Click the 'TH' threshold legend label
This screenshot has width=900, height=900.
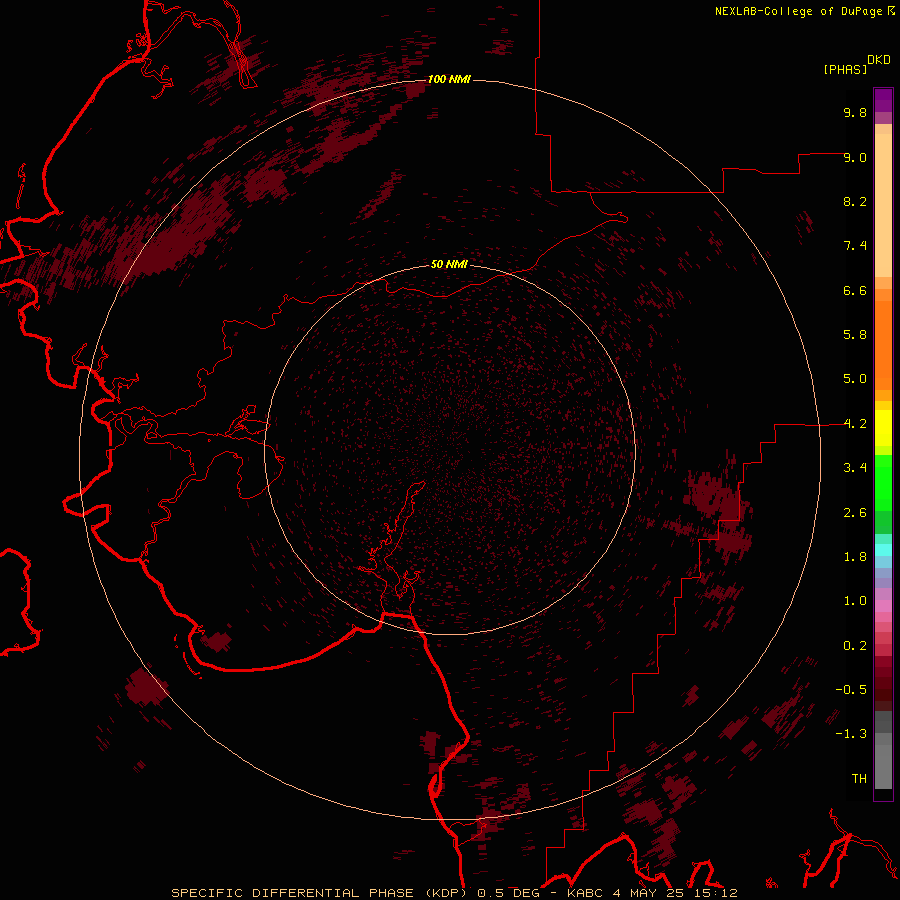859,779
